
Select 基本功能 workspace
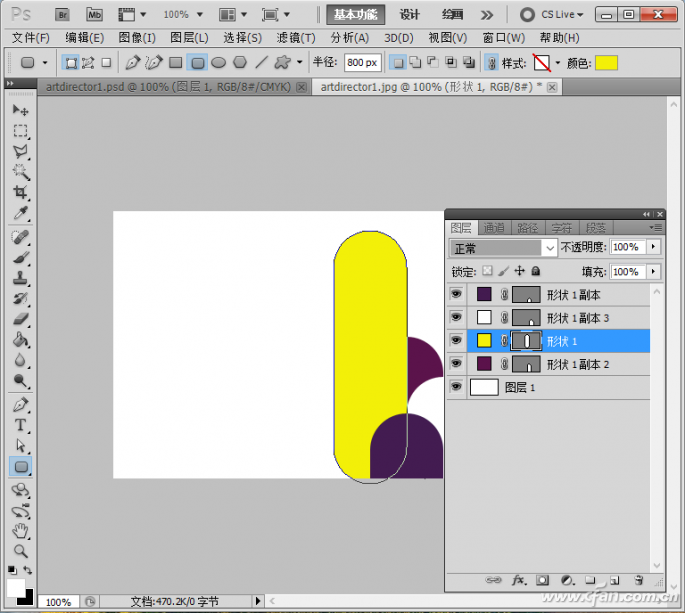356,15
